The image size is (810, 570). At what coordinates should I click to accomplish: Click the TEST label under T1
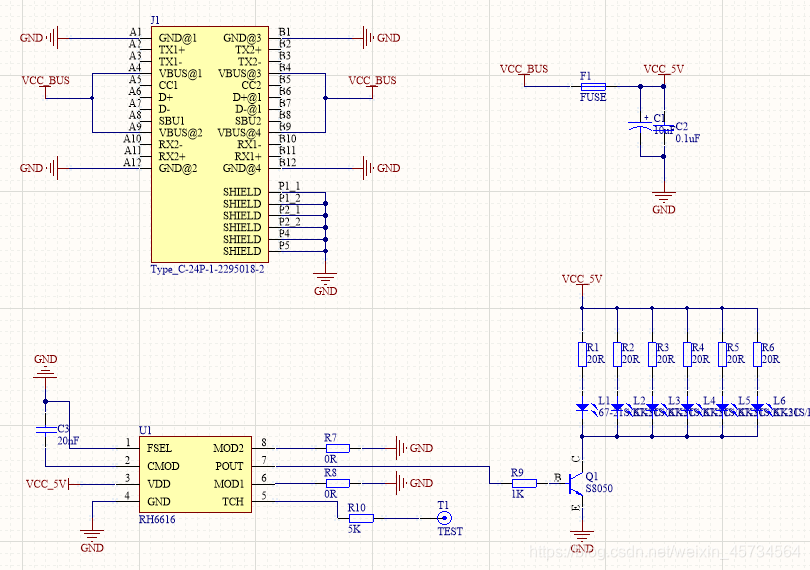click(450, 531)
